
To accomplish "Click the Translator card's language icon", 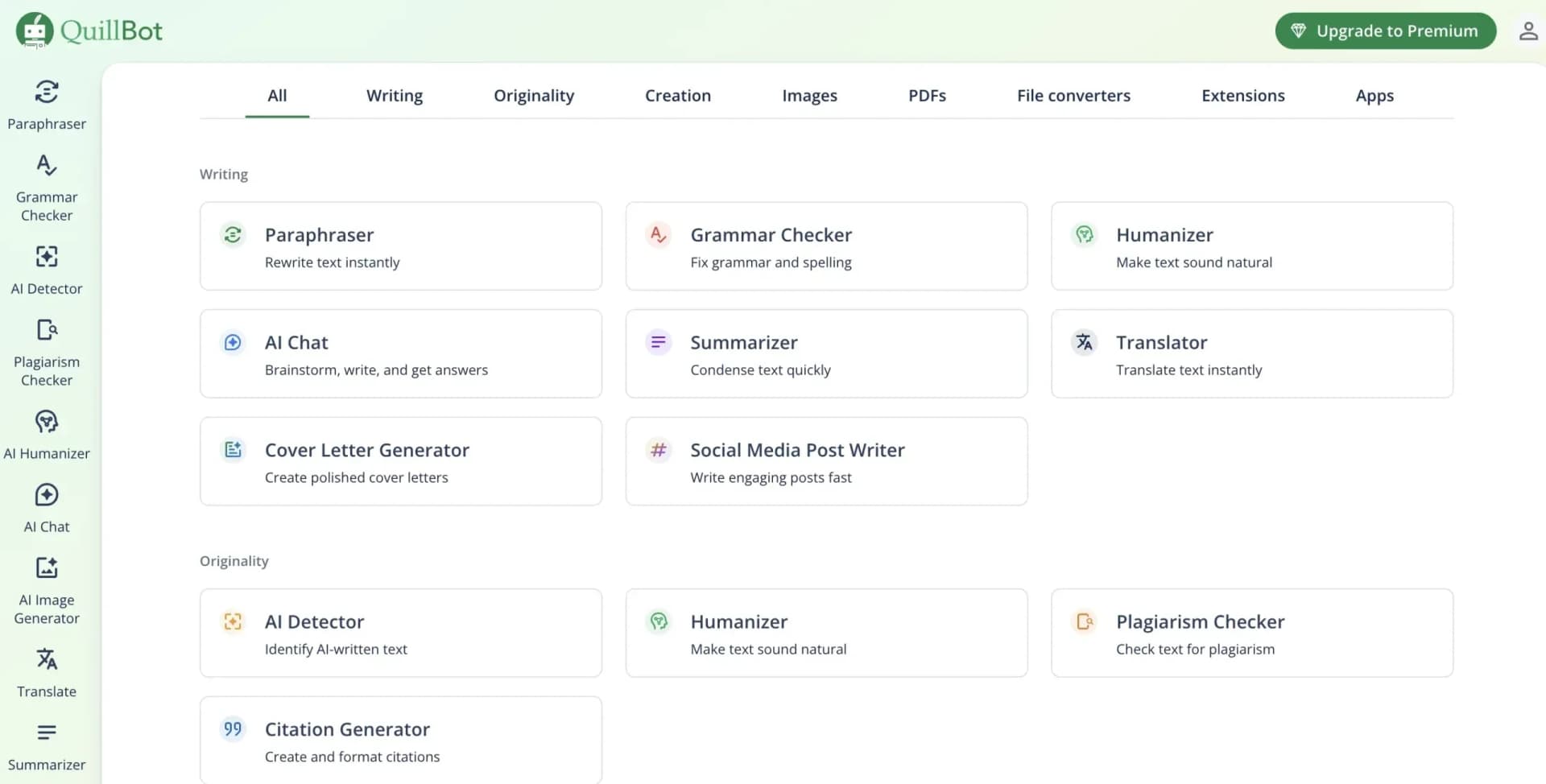I will (x=1085, y=342).
